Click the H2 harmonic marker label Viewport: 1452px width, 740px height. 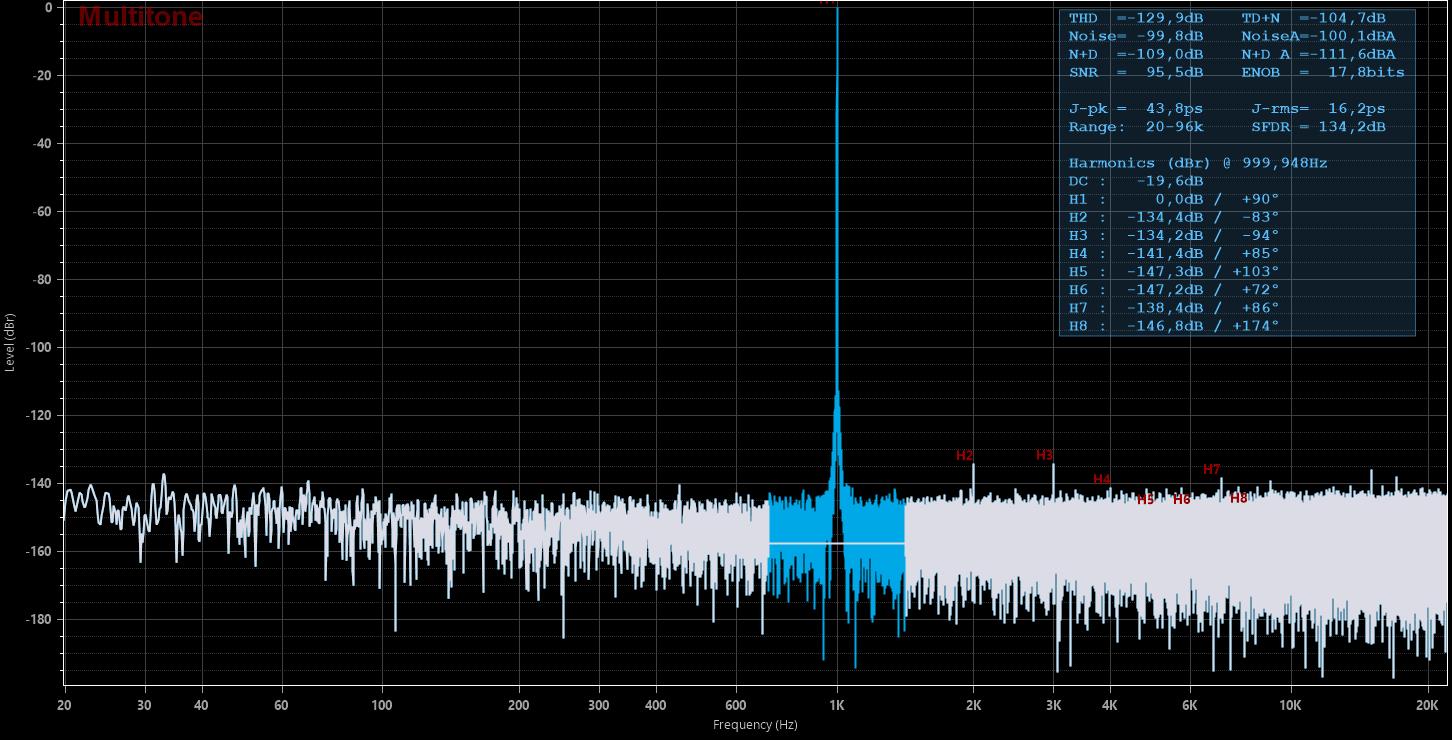964,455
